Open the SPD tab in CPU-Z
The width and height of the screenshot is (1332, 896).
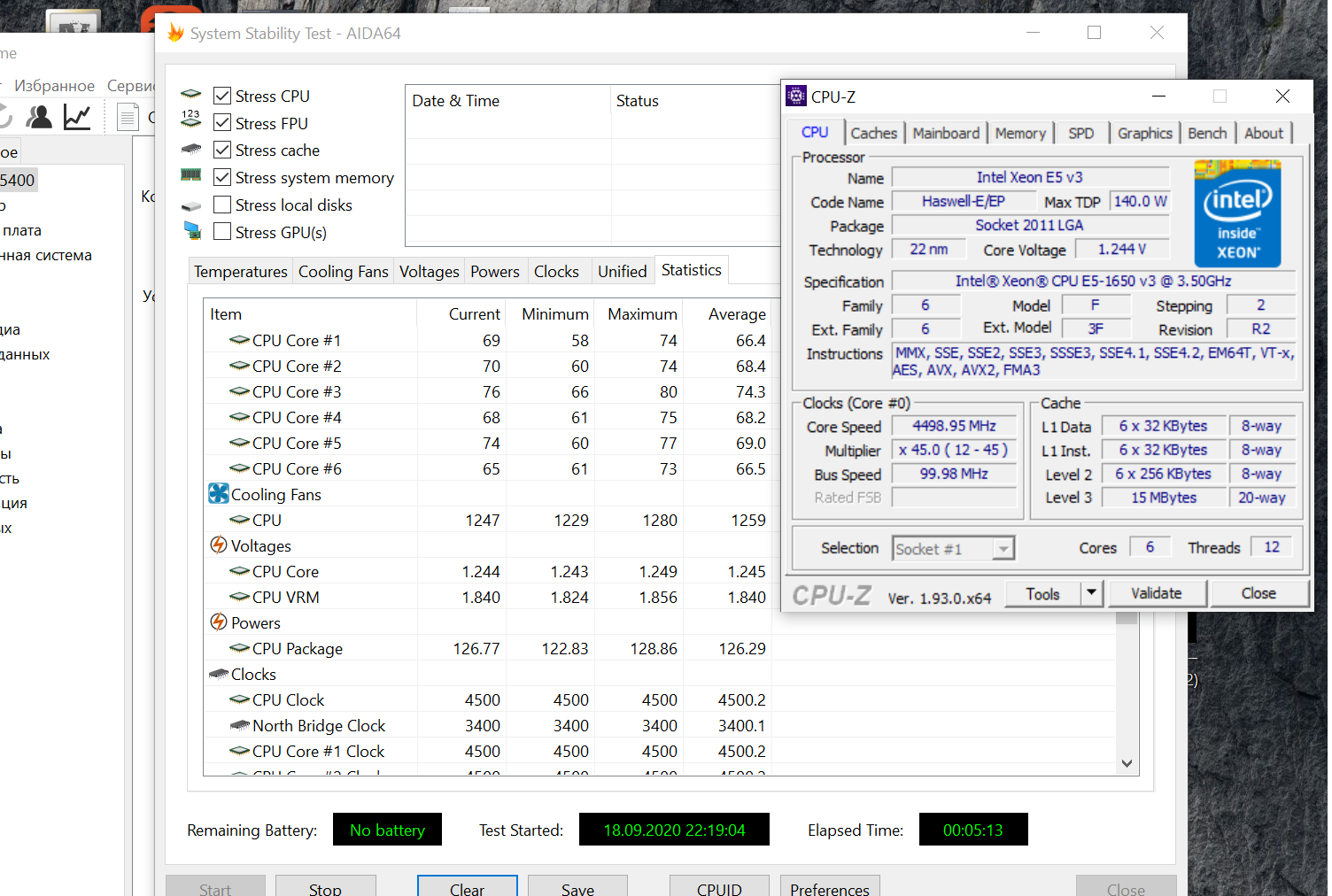point(1080,133)
